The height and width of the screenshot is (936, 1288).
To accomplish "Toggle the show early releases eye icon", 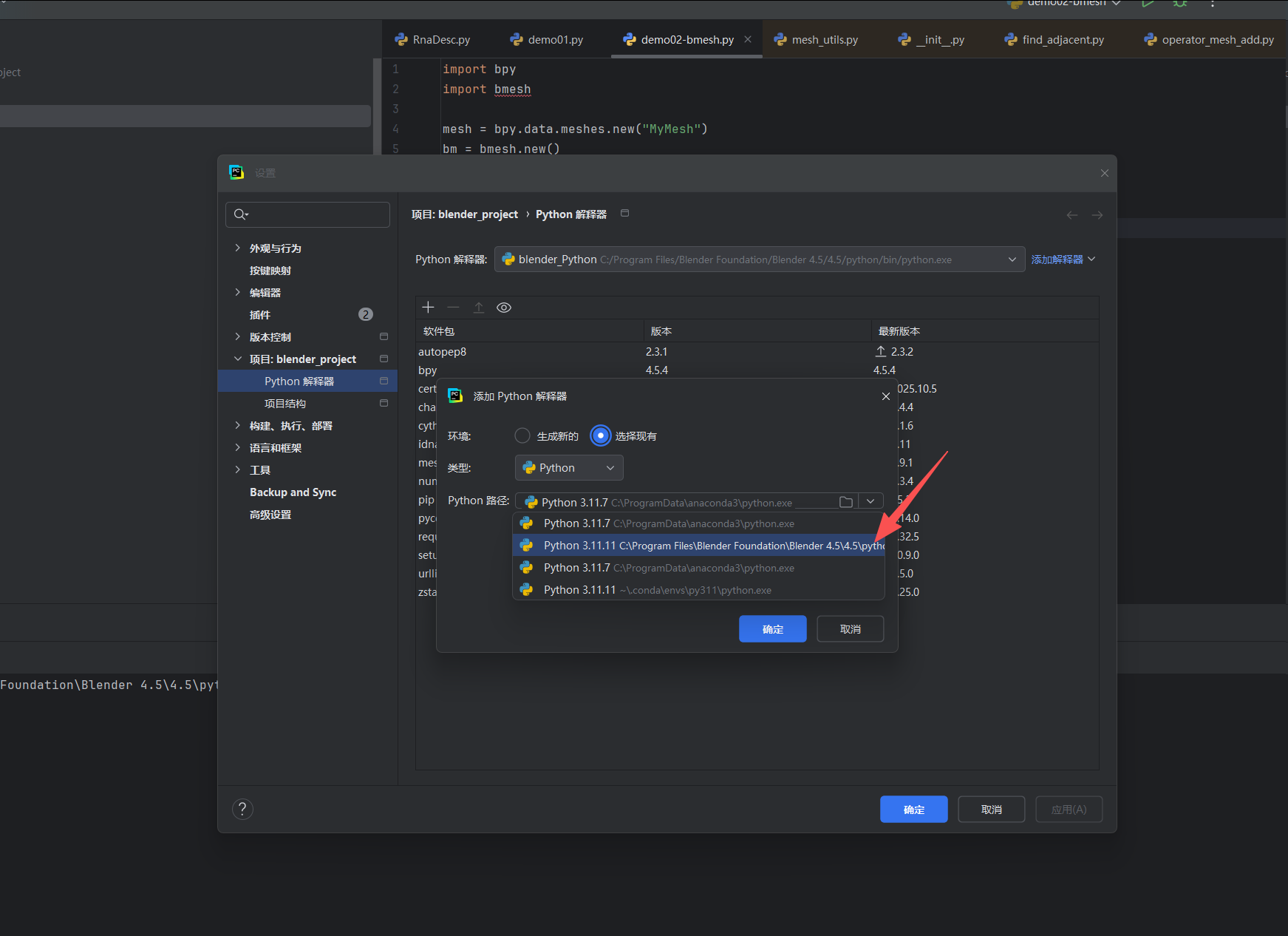I will (504, 308).
